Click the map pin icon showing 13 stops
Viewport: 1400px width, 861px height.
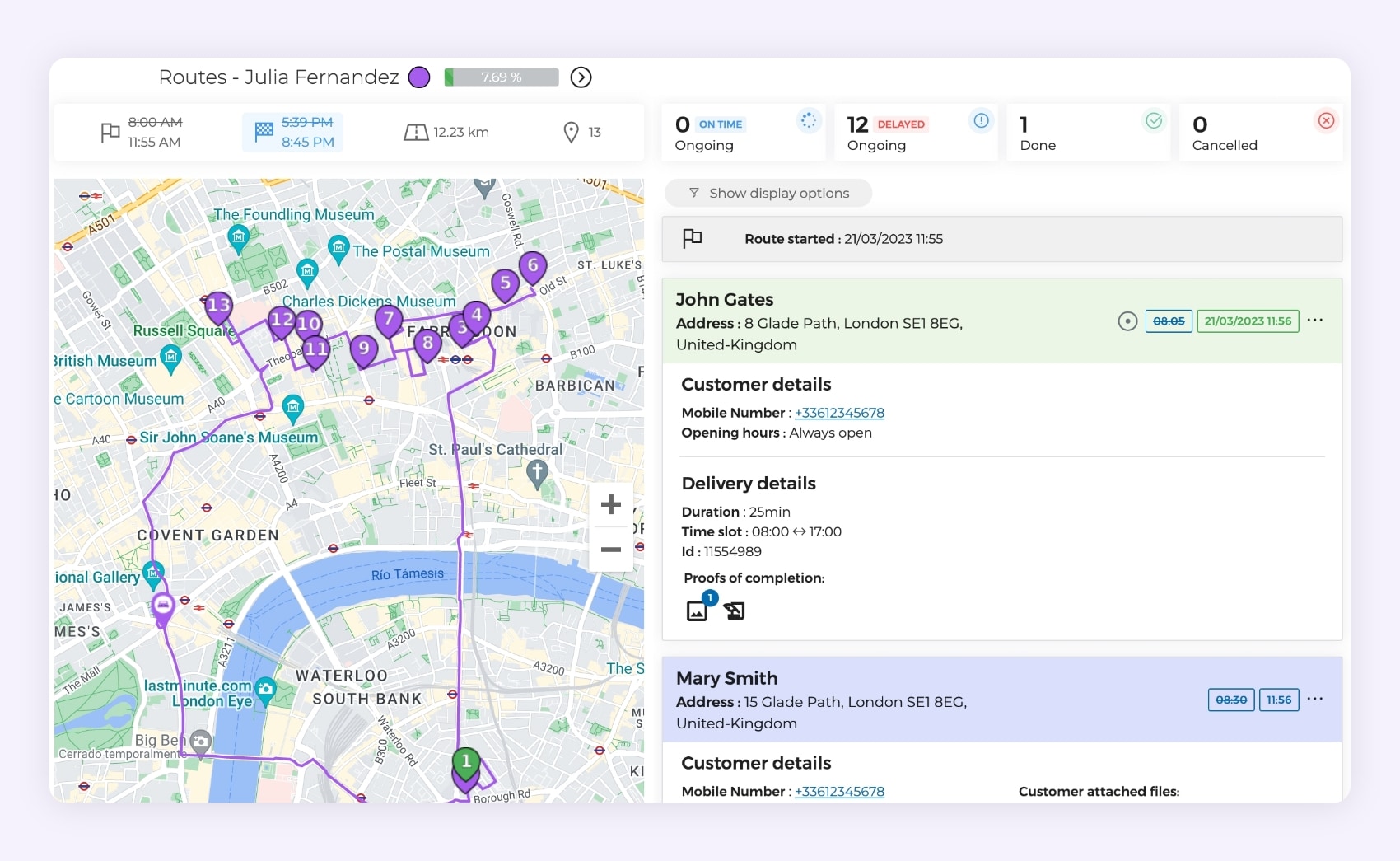[572, 132]
